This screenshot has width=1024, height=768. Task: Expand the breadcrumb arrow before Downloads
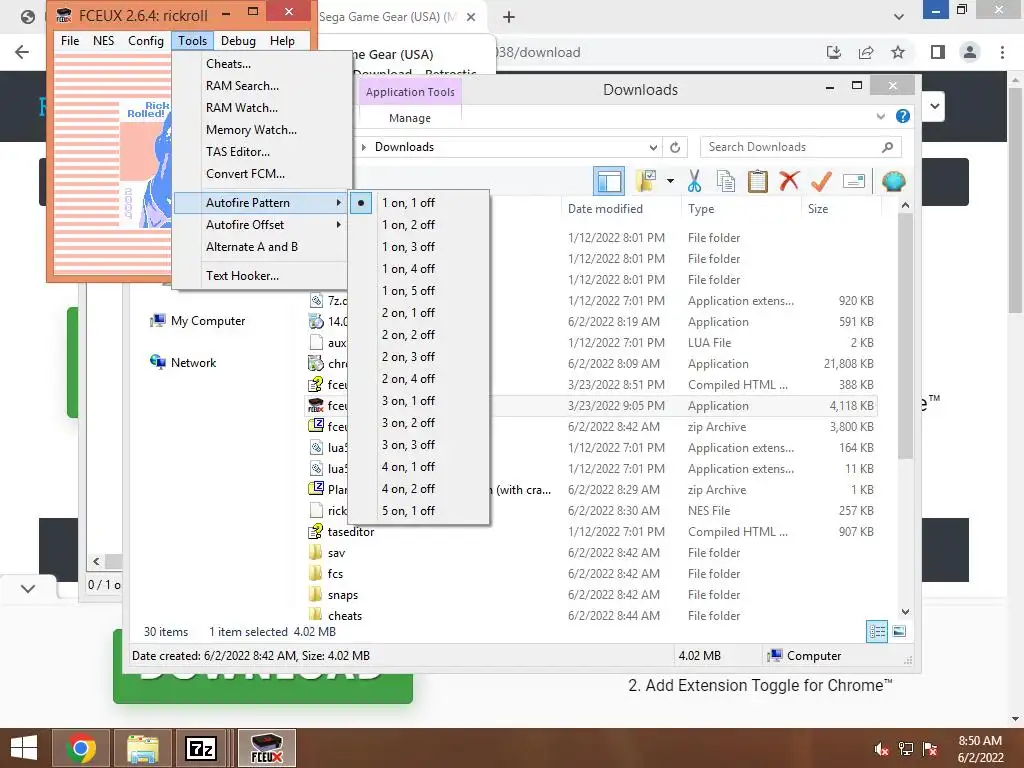pyautogui.click(x=364, y=147)
